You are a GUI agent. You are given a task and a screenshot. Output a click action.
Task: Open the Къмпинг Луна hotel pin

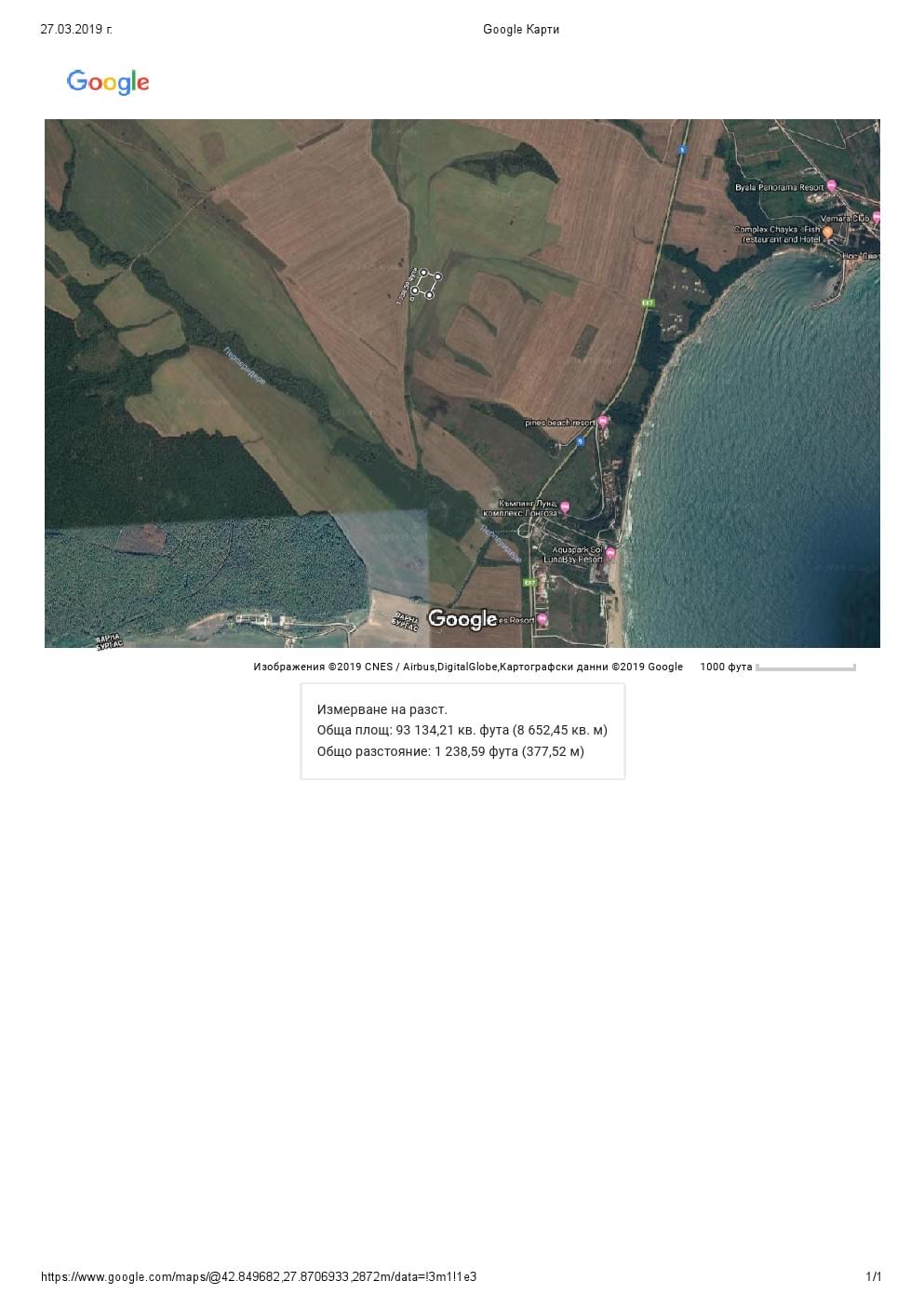point(564,508)
